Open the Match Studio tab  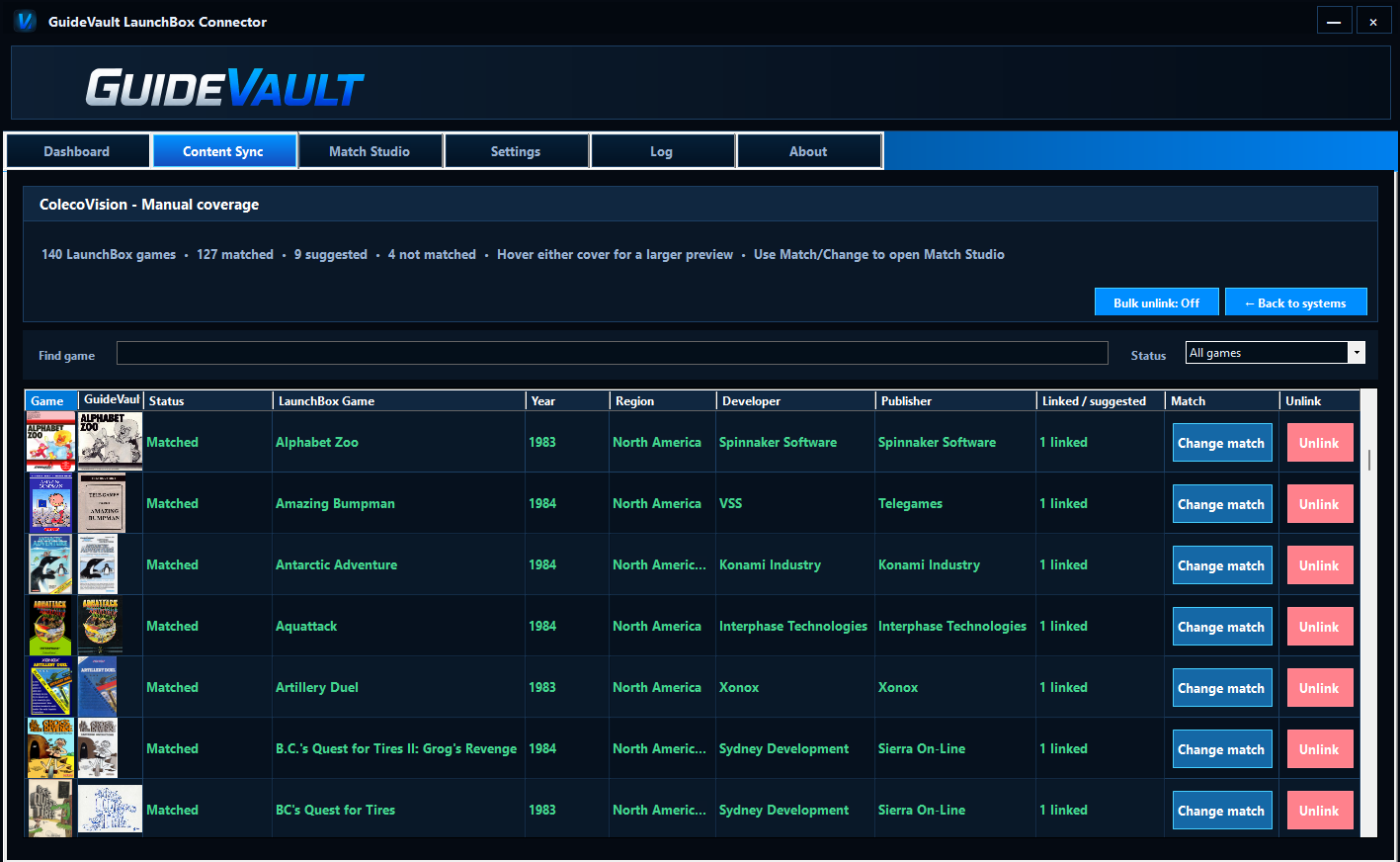tap(370, 151)
